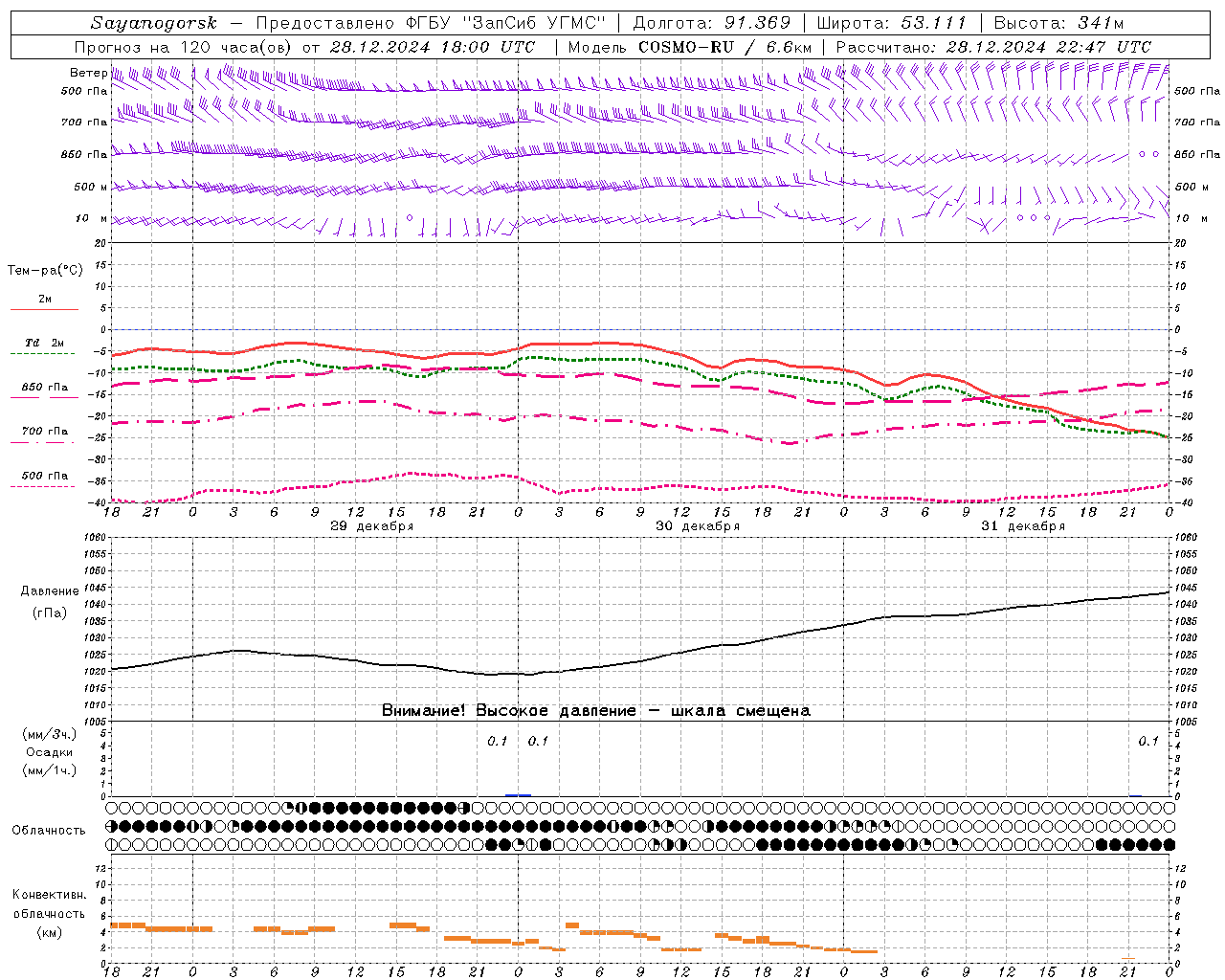The width and height of the screenshot is (1225, 980).
Task: Click 'Рассчитано: 28.12.2024 22:47 UTC' text
Action: [993, 47]
